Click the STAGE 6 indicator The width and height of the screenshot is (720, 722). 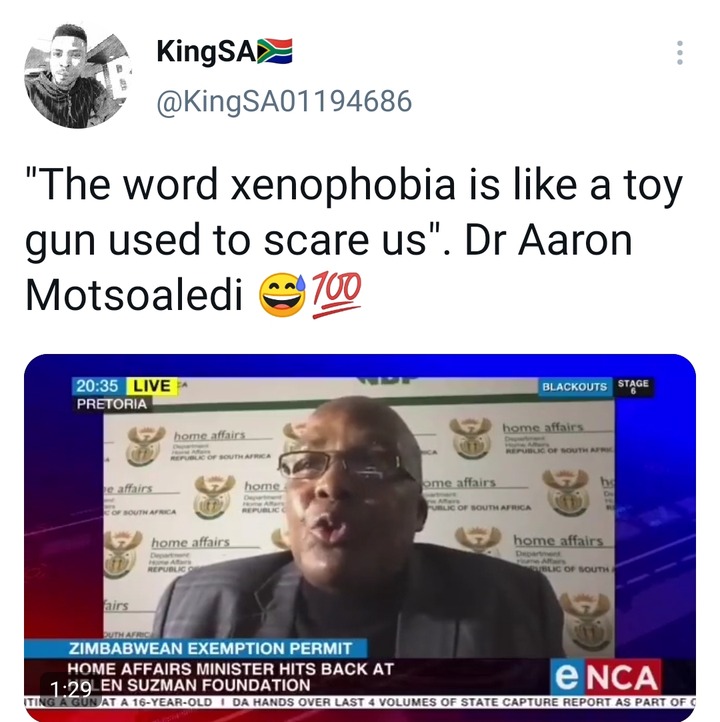click(633, 387)
